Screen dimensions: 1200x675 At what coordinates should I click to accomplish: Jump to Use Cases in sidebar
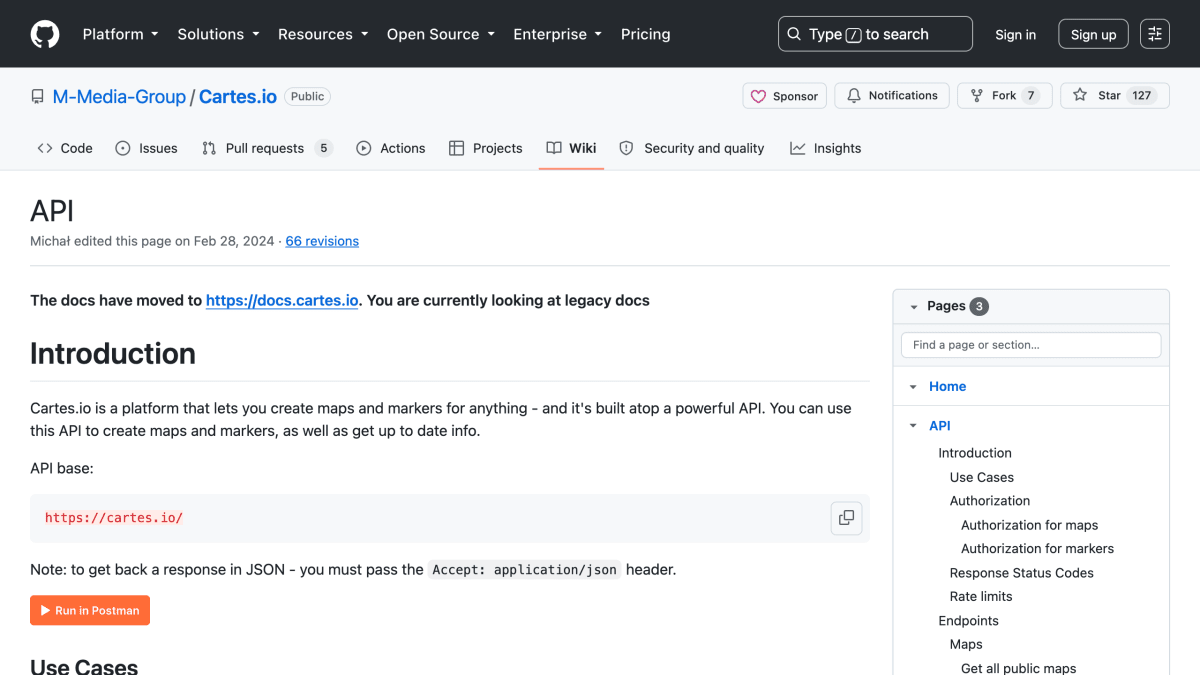coord(982,477)
